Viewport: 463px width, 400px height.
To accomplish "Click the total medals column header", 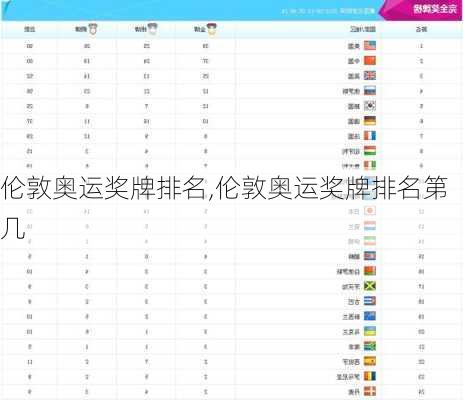I will pos(30,29).
